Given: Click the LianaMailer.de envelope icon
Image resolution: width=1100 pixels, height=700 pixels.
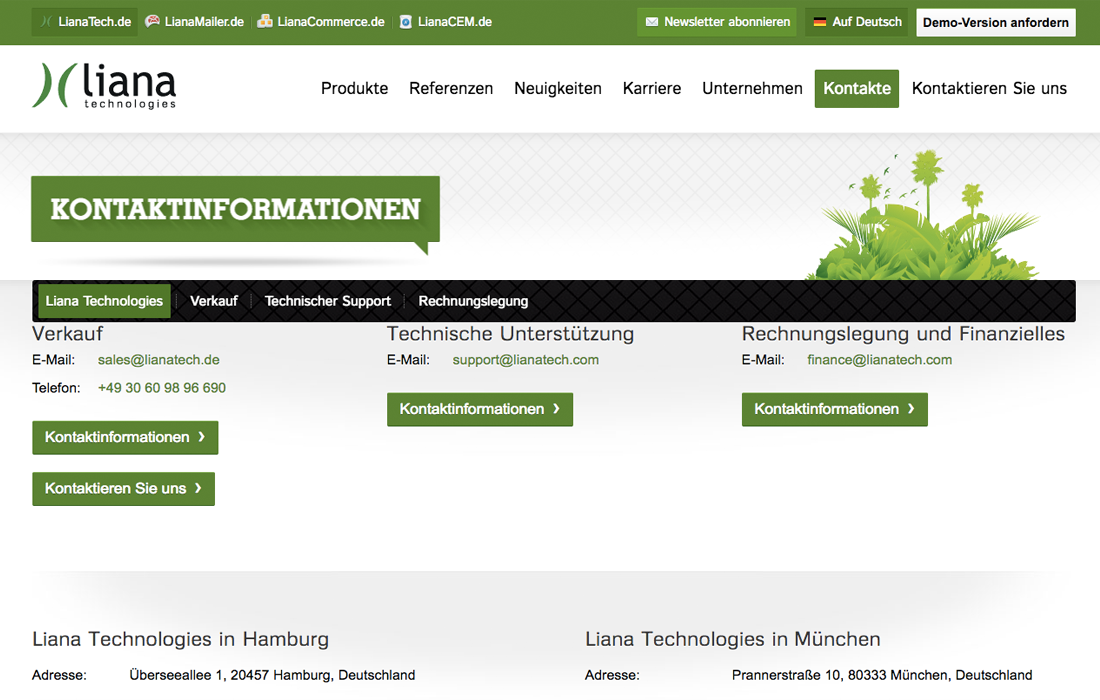Looking at the screenshot, I should 152,22.
